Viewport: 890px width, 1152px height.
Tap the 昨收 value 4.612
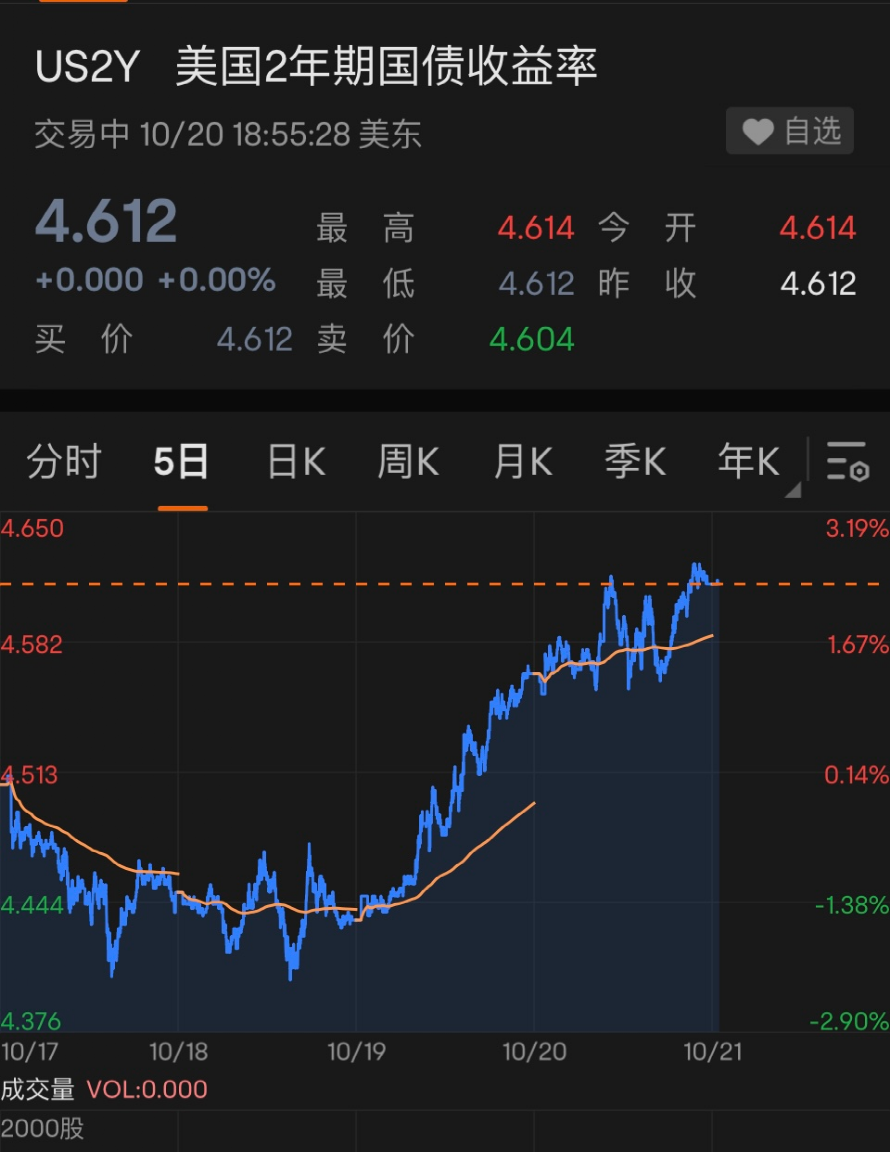coord(818,284)
